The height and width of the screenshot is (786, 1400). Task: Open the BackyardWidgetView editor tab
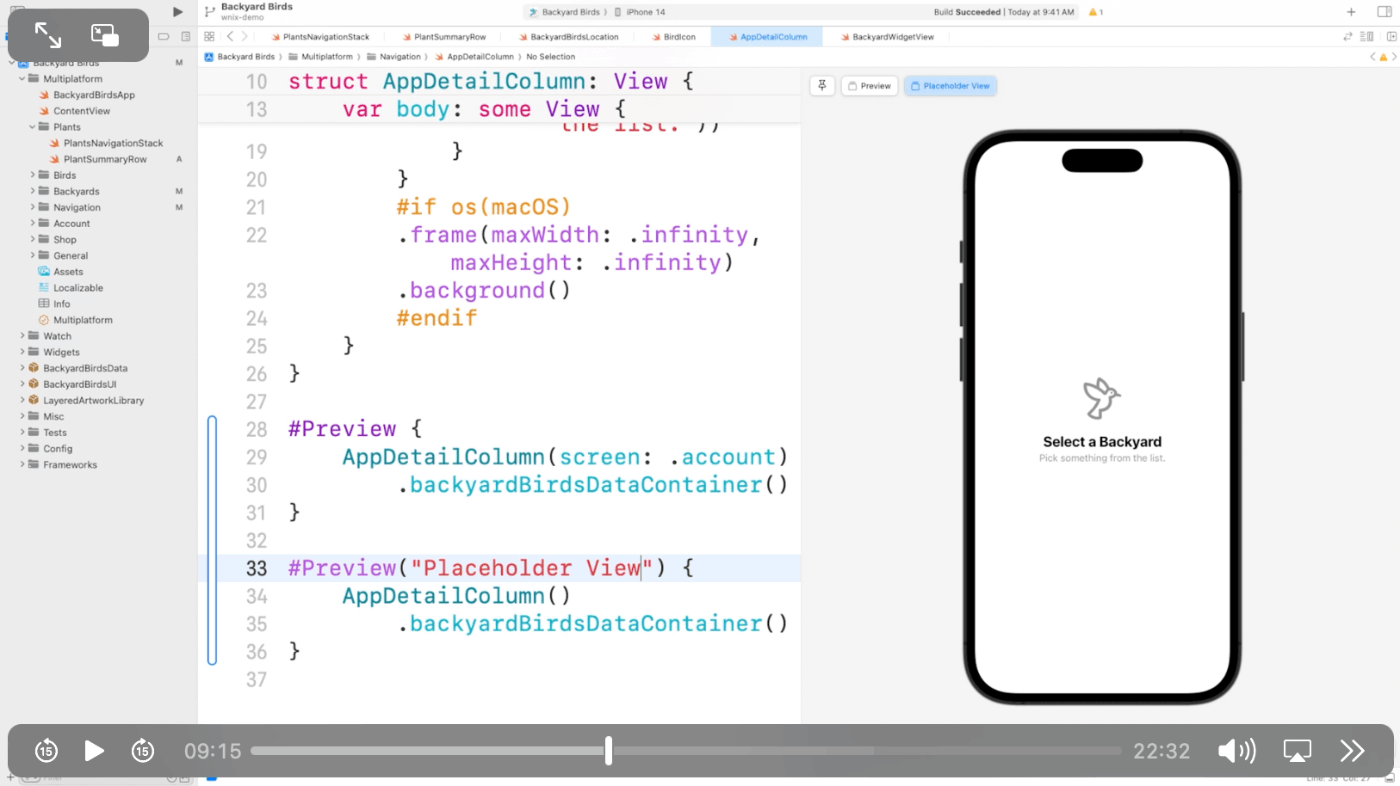(x=886, y=37)
